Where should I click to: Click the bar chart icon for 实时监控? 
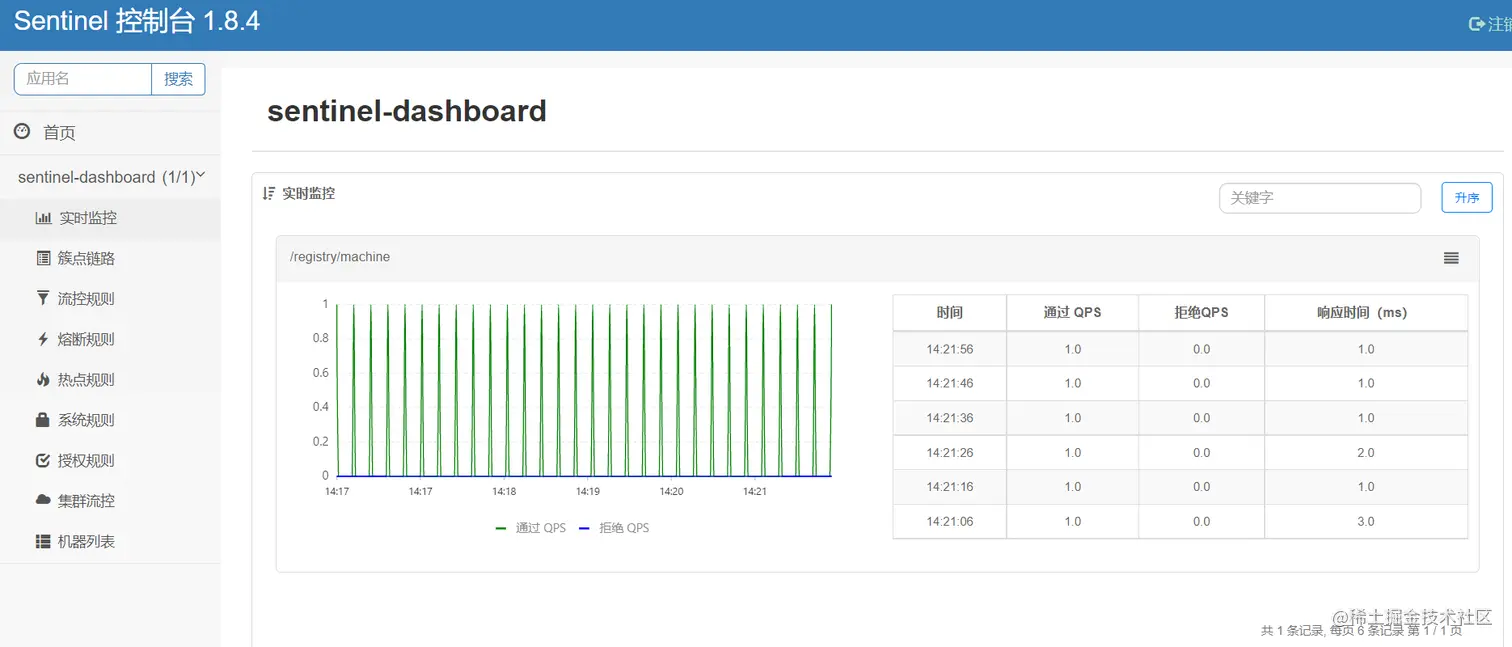pos(43,218)
